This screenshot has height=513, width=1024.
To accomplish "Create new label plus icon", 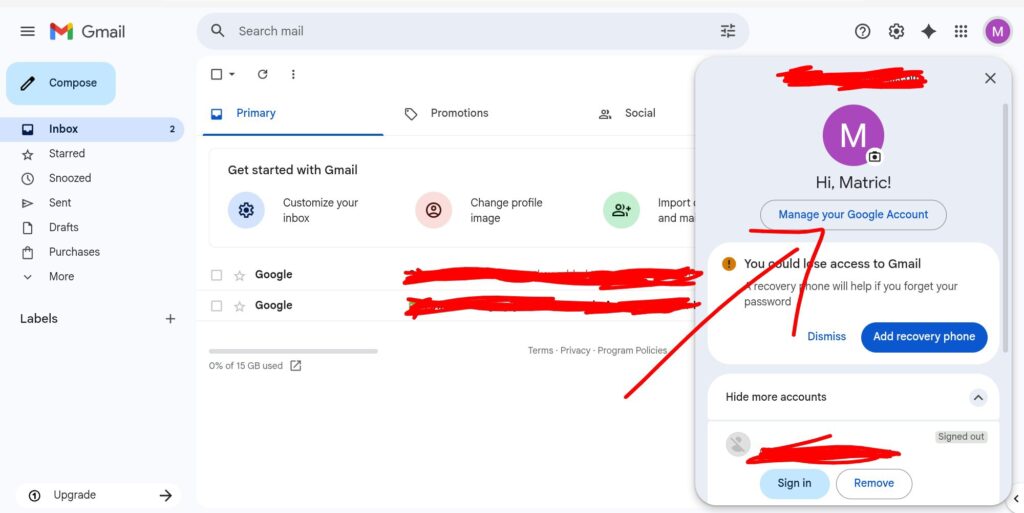I will pyautogui.click(x=170, y=319).
